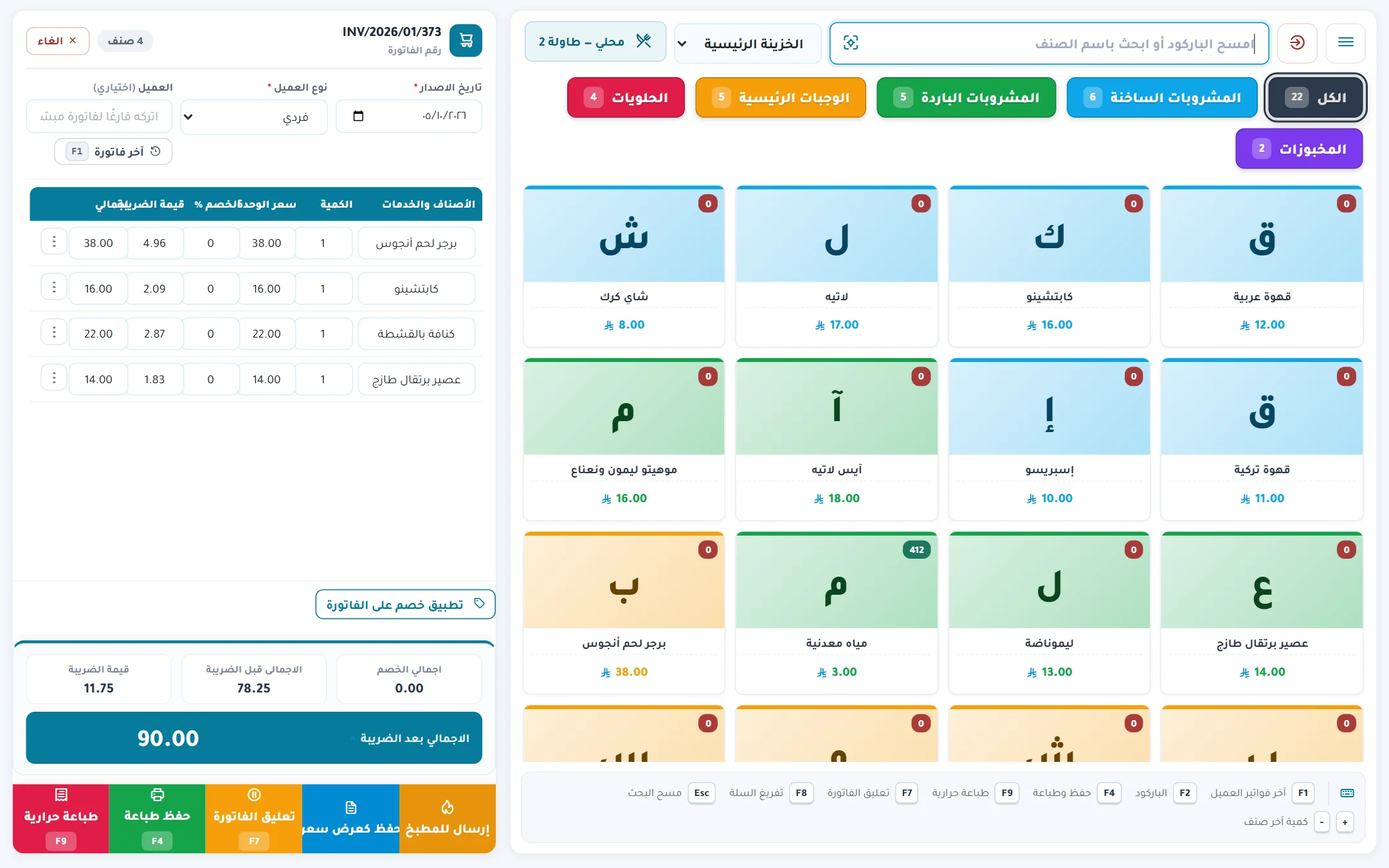Open the issue date calendar picker
1389x868 pixels.
(x=358, y=116)
